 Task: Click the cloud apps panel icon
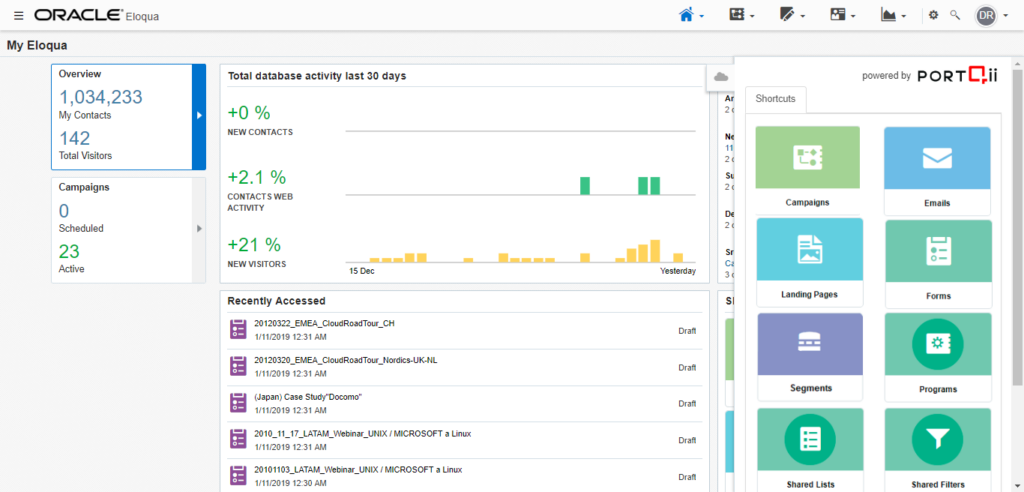tap(721, 77)
